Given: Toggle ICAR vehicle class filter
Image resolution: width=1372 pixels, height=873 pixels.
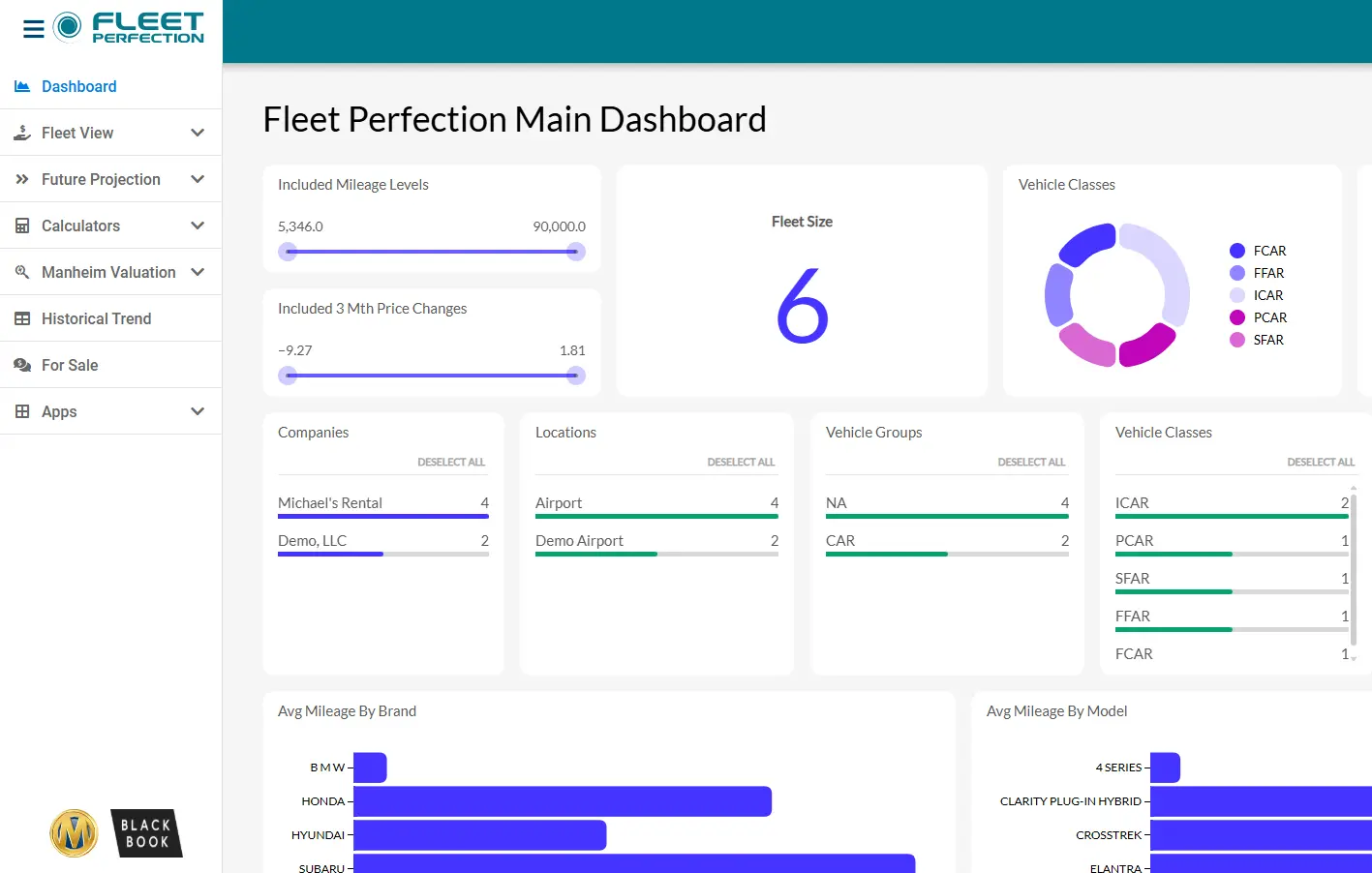Looking at the screenshot, I should [x=1232, y=505].
